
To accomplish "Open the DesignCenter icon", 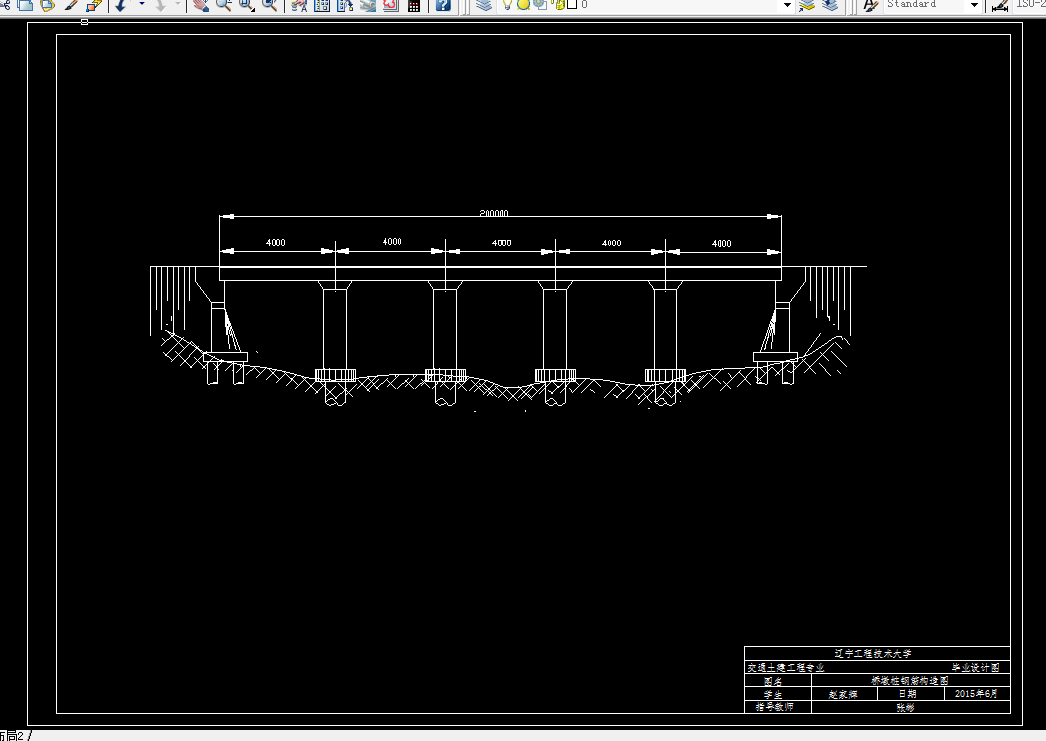I will tap(322, 5).
